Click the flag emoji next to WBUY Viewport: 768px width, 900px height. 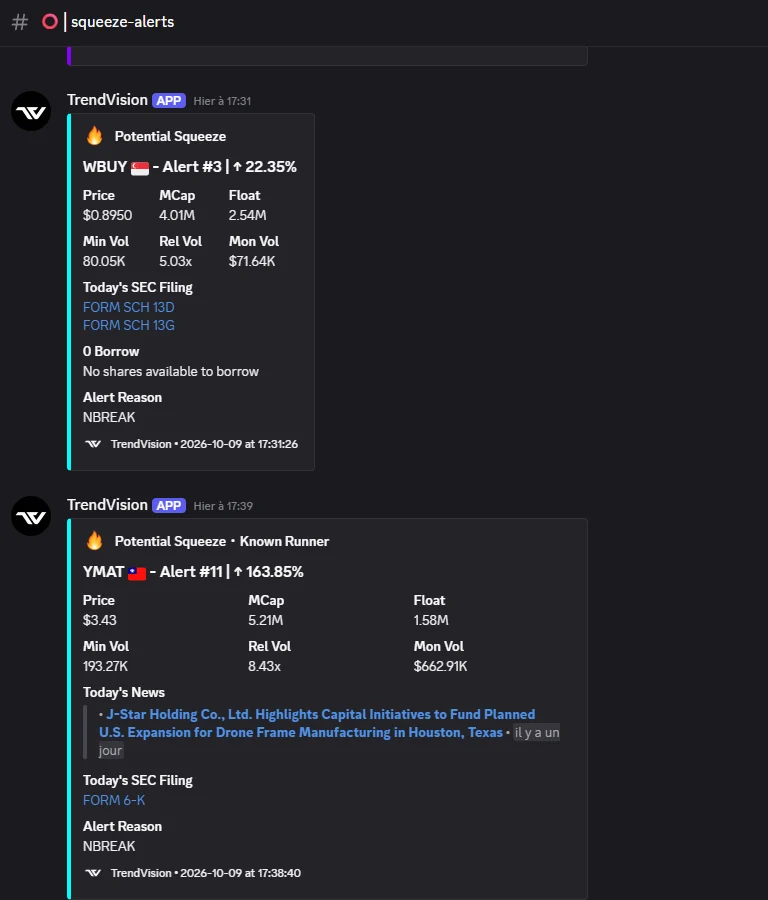point(139,168)
